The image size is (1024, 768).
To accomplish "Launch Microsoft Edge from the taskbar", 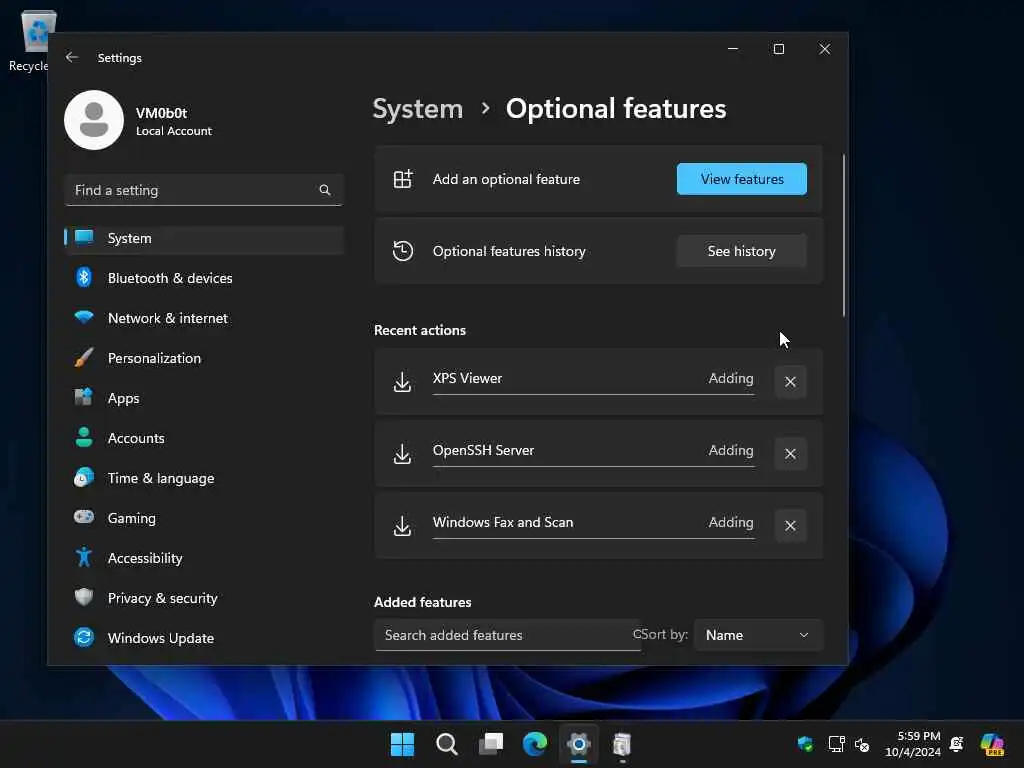I will coord(535,744).
